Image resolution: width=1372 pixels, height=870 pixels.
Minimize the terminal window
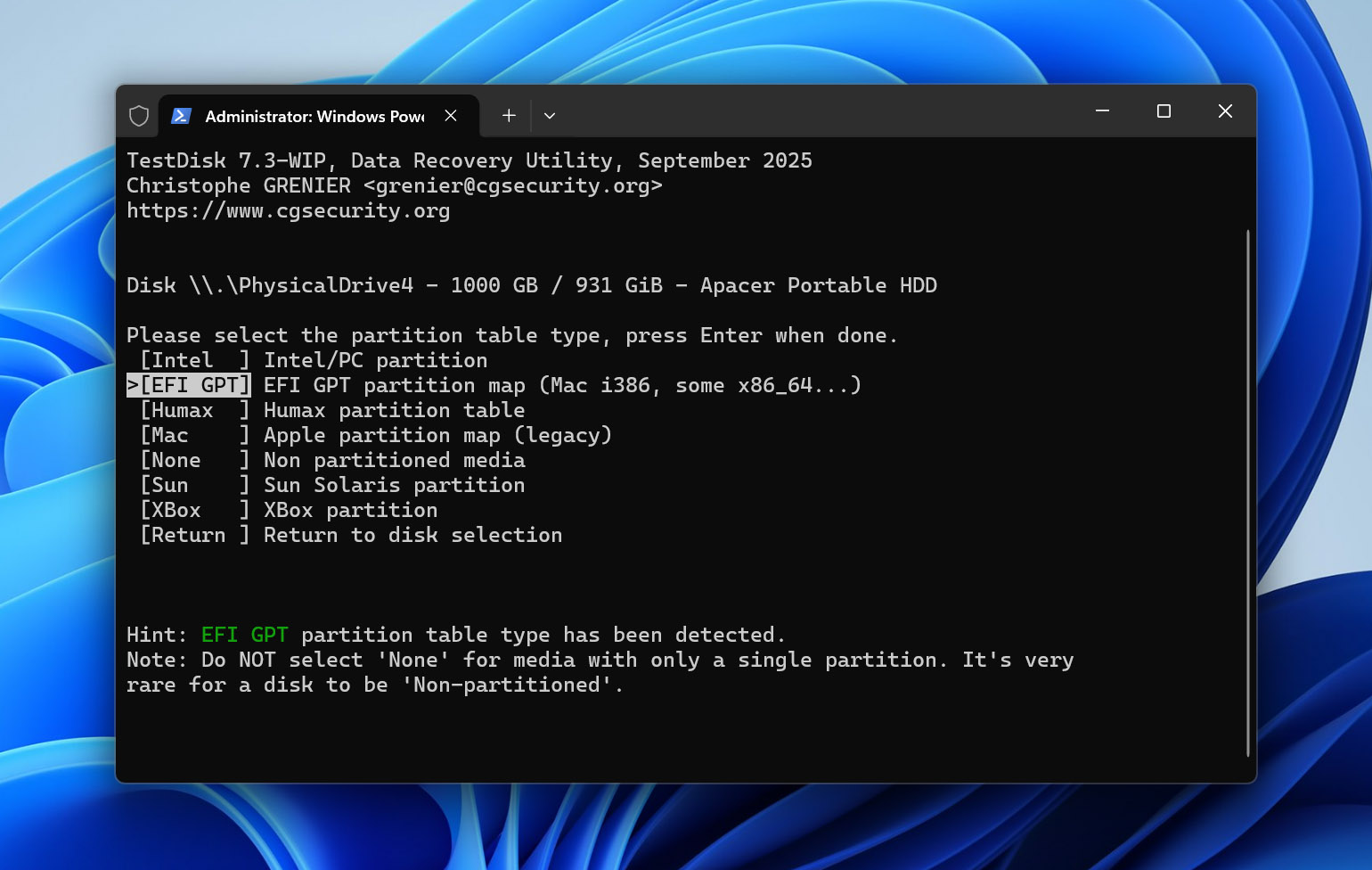pyautogui.click(x=1102, y=111)
